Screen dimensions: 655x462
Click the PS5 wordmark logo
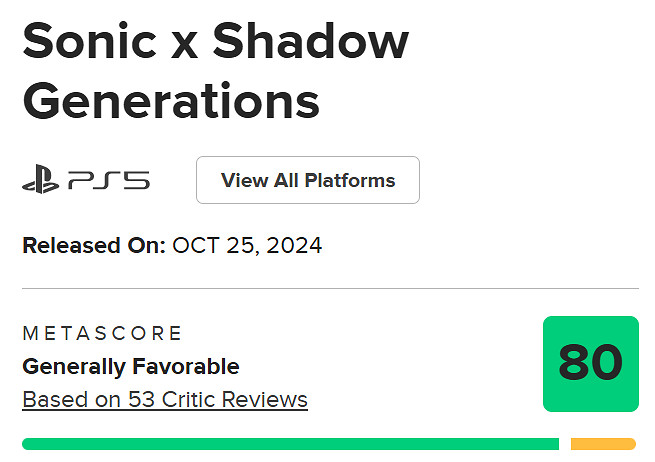coord(109,181)
